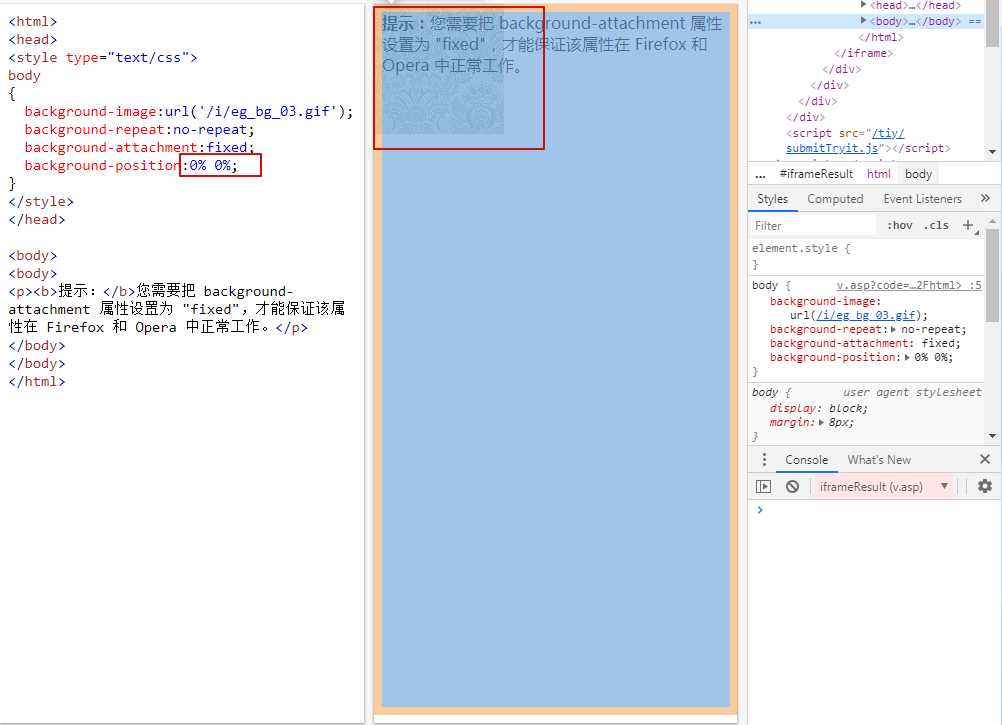Add a new style rule (plus icon)

click(x=968, y=225)
